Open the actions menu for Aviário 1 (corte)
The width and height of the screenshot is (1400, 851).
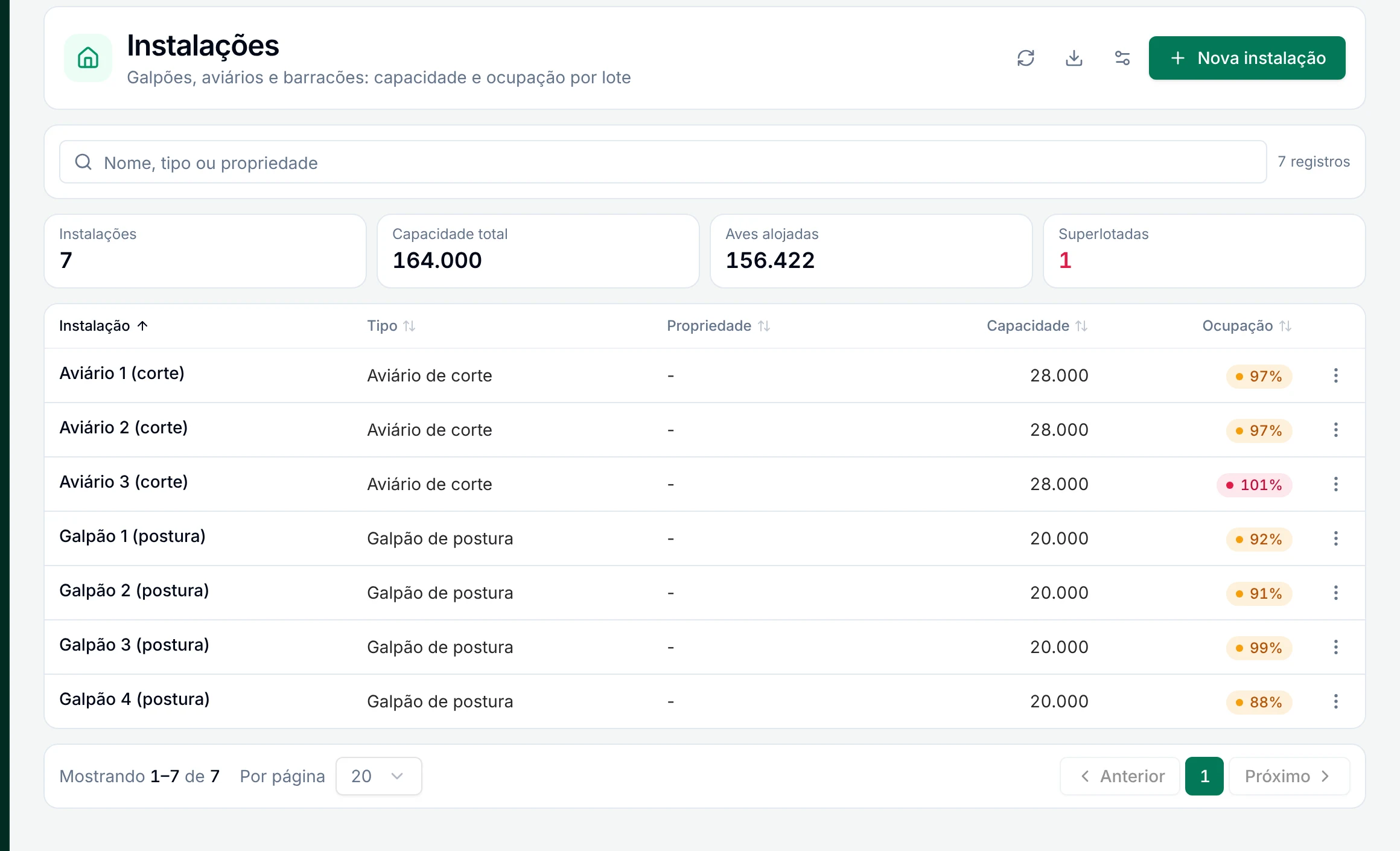(1336, 375)
